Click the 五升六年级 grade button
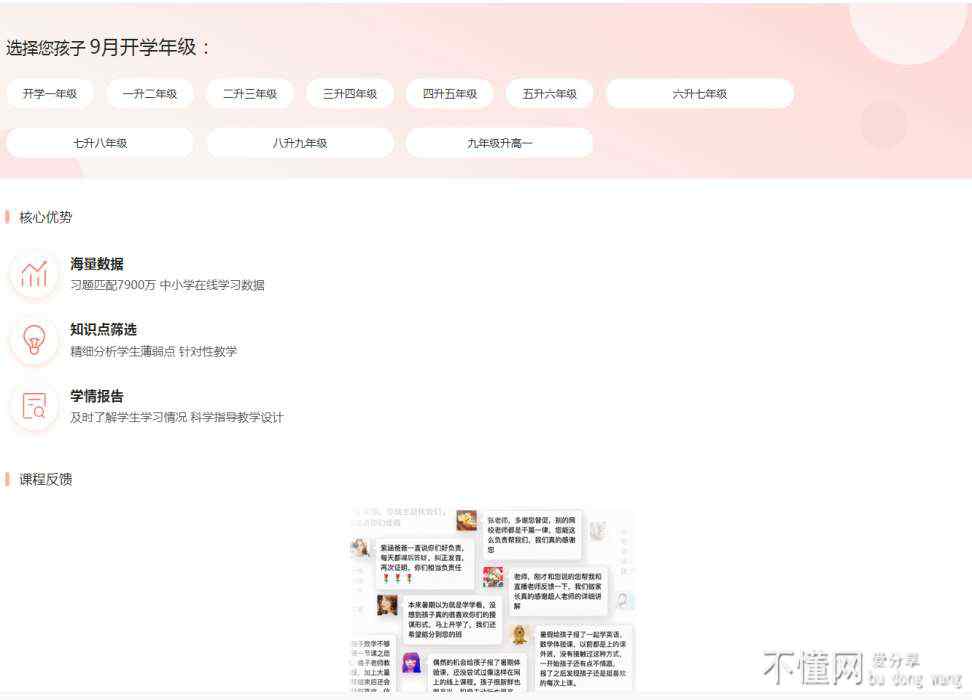Screen dimensions: 972x700 click(x=550, y=94)
